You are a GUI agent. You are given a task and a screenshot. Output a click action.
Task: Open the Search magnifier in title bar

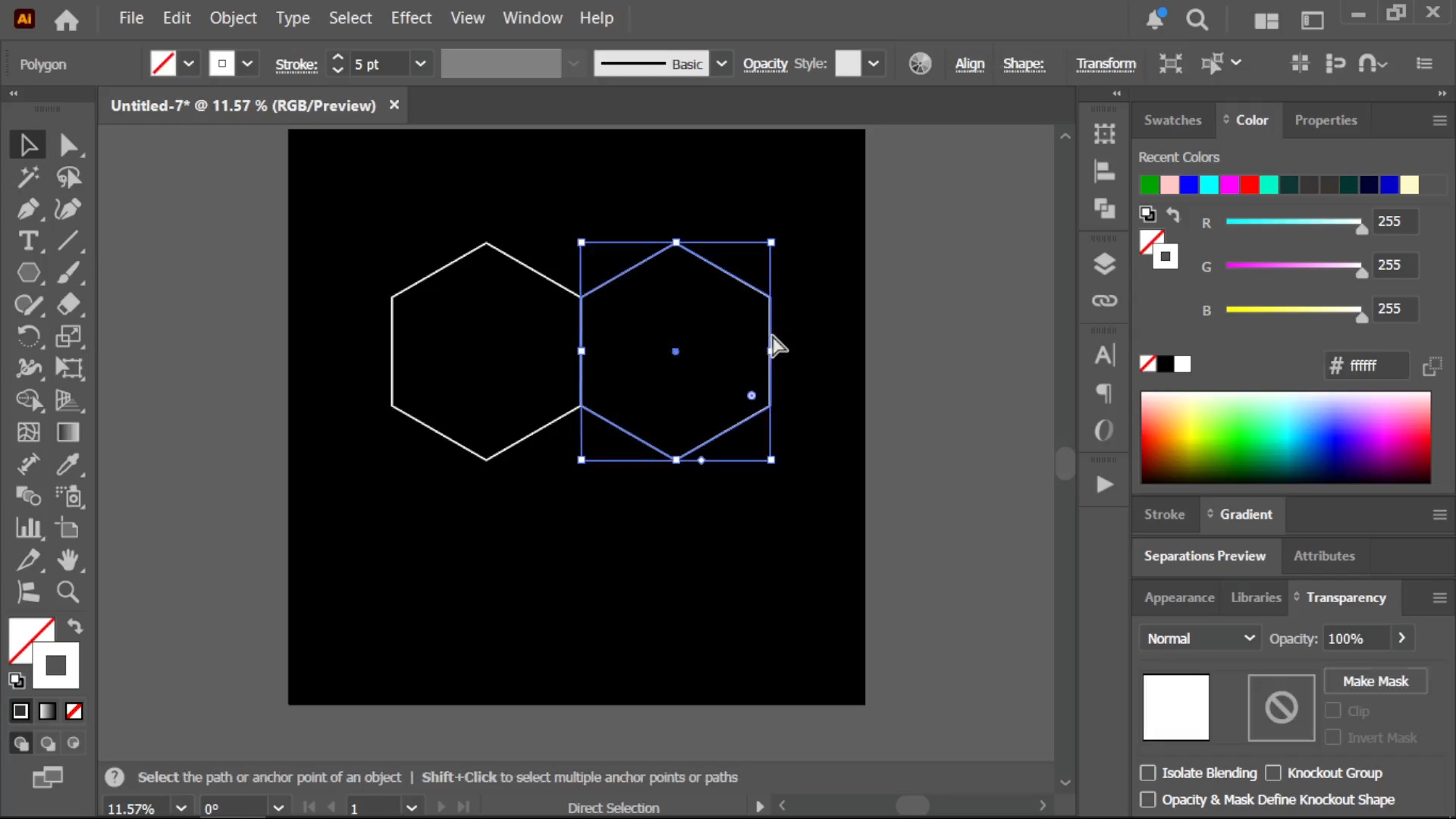1197,20
